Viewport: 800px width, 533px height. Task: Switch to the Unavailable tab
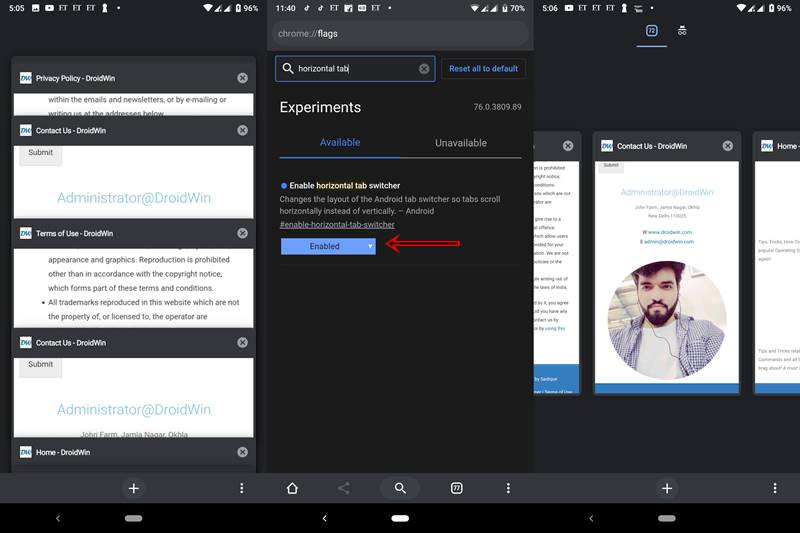click(461, 143)
